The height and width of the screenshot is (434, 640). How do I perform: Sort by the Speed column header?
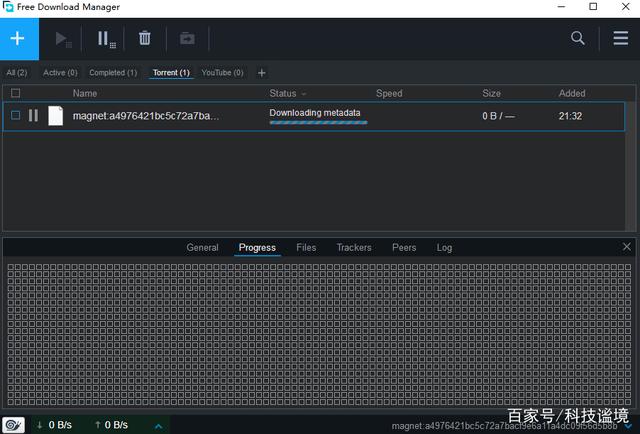point(389,93)
